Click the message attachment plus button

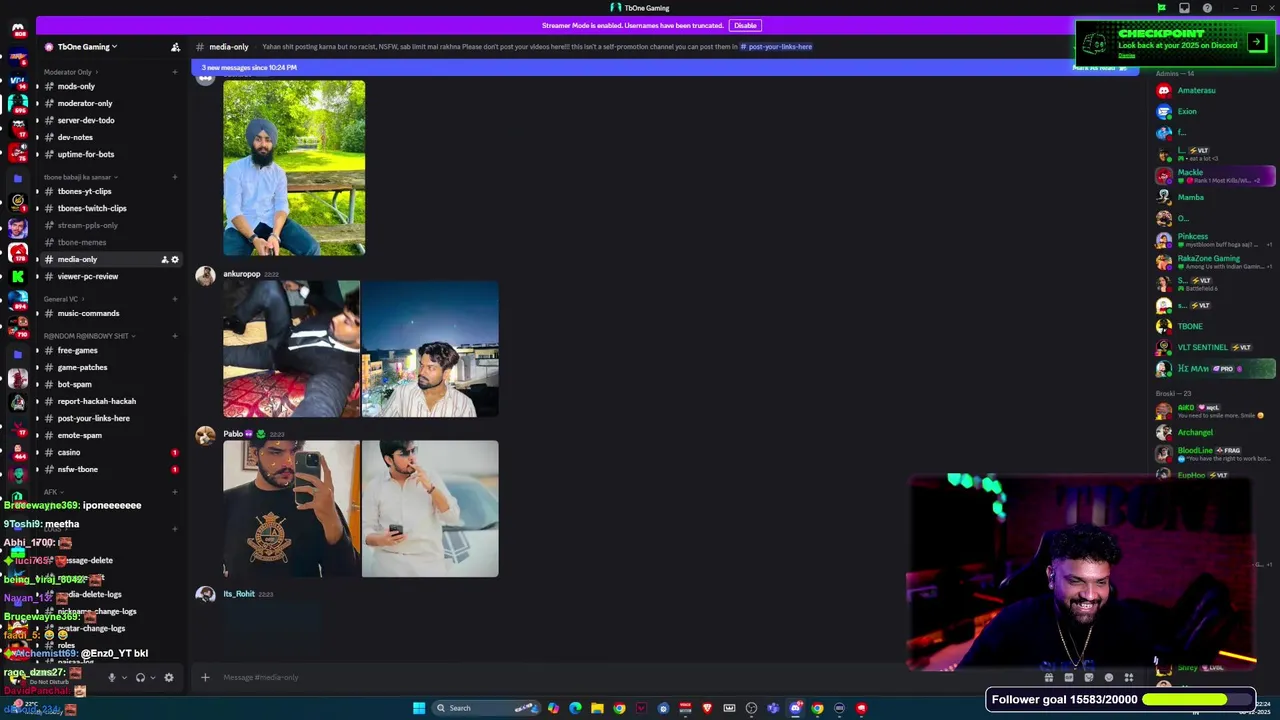(205, 677)
